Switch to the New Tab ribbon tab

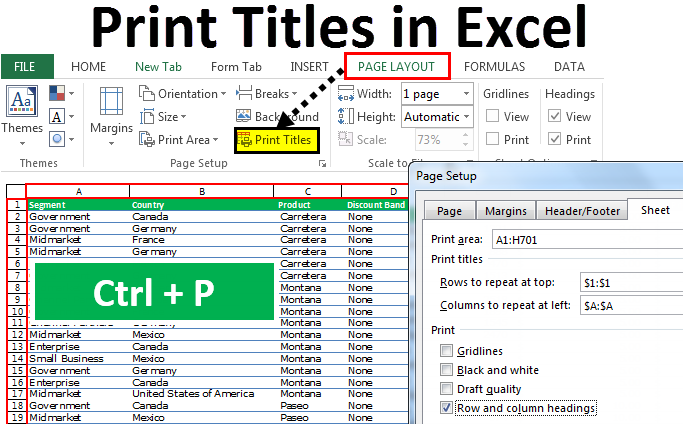point(158,67)
